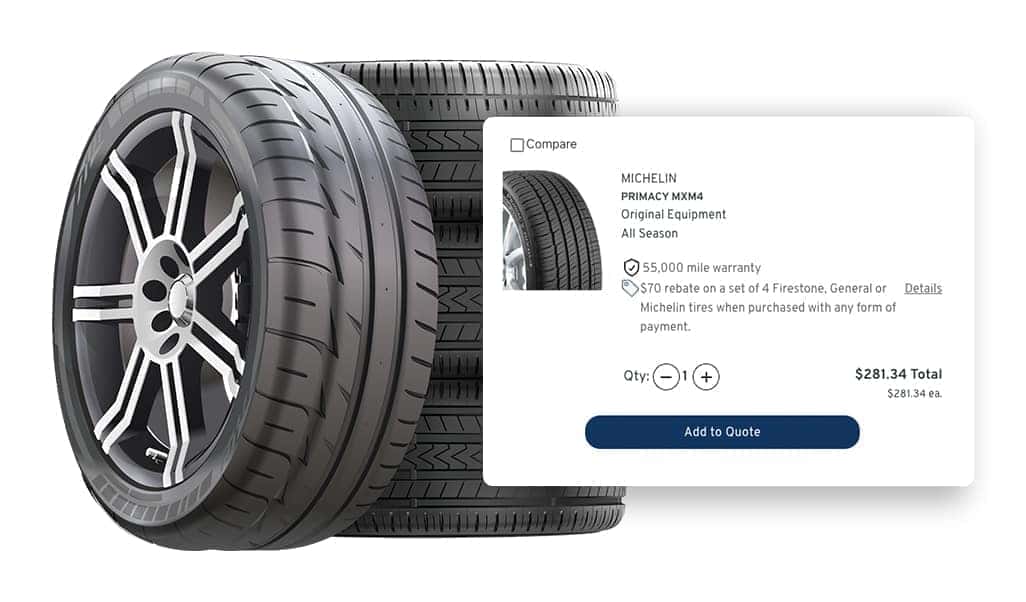Increase quantity with the plus button
The height and width of the screenshot is (602, 1026).
tap(706, 377)
